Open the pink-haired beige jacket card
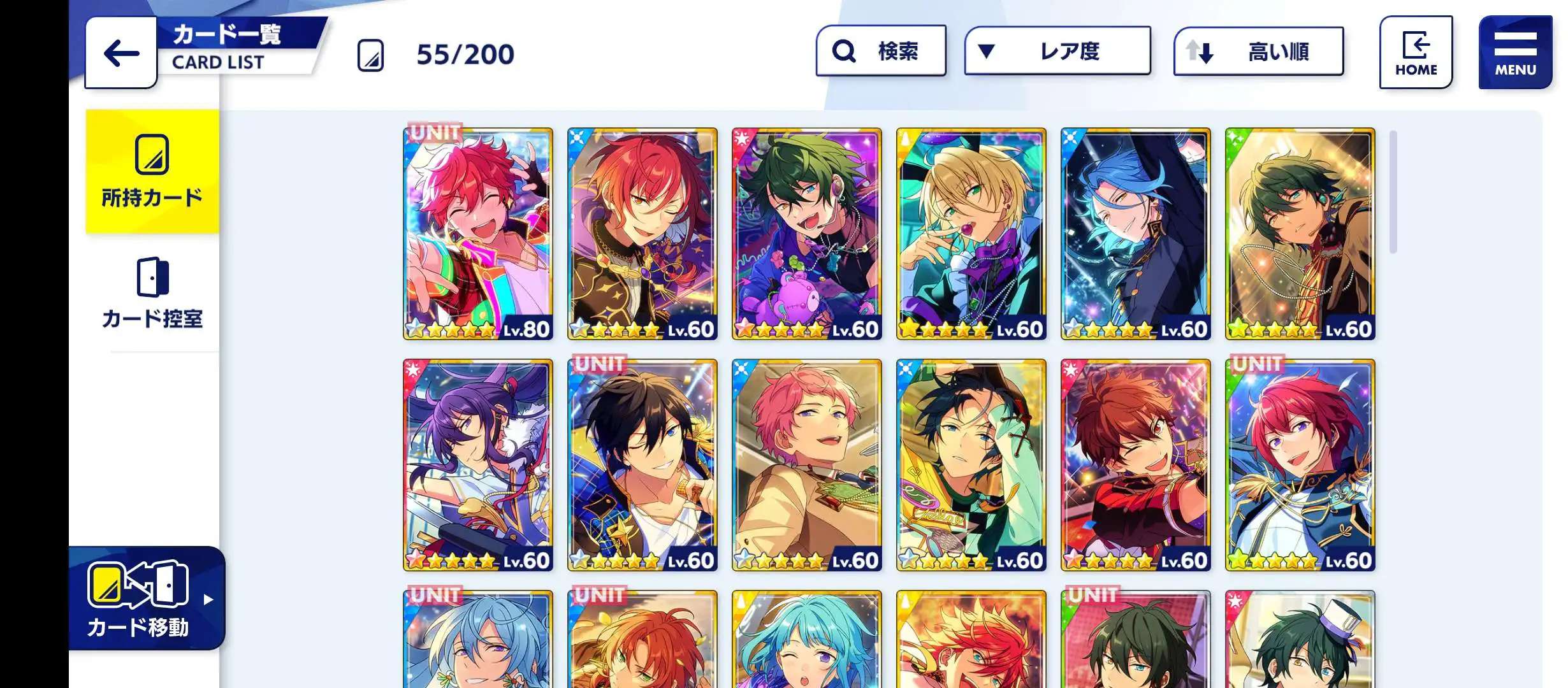The image size is (1568, 688). 807,465
